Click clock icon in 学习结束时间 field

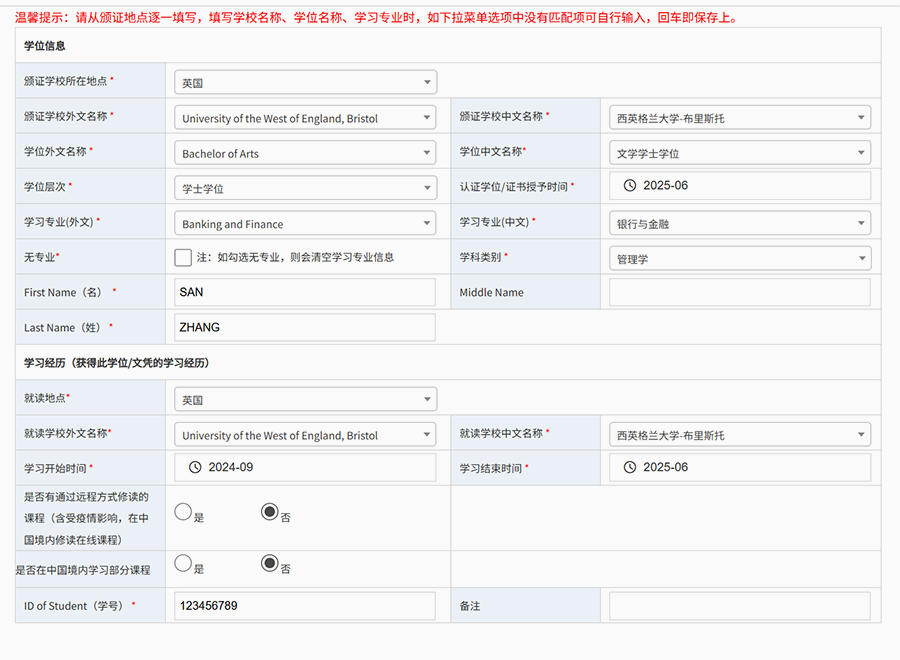point(630,468)
